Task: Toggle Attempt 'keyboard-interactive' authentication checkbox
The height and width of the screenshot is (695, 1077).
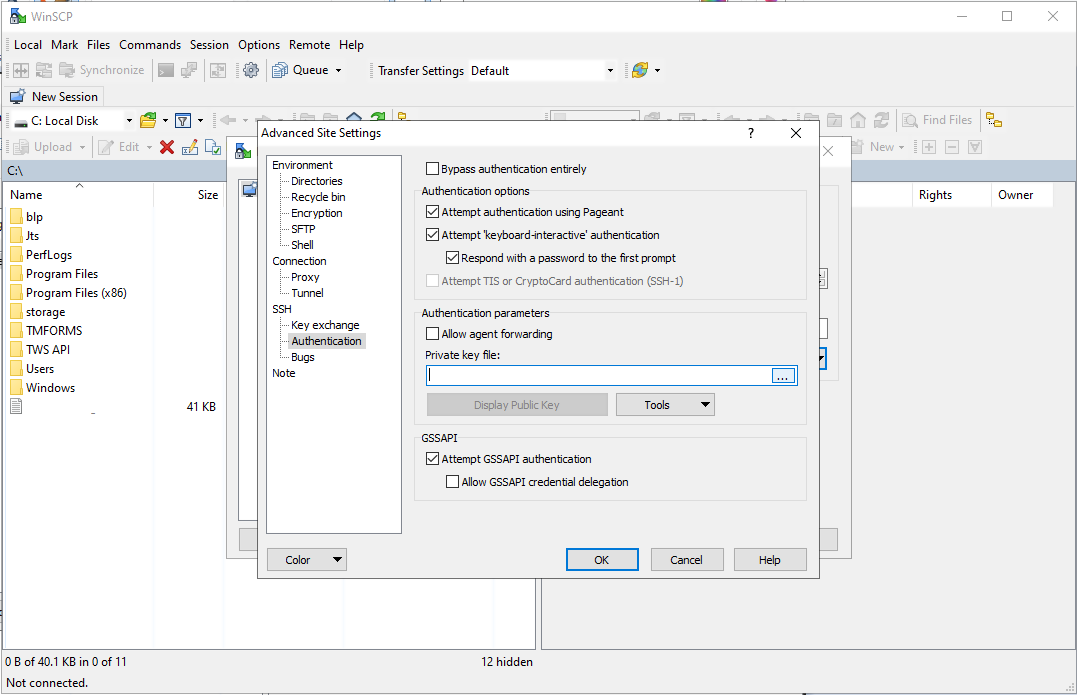Action: (432, 235)
